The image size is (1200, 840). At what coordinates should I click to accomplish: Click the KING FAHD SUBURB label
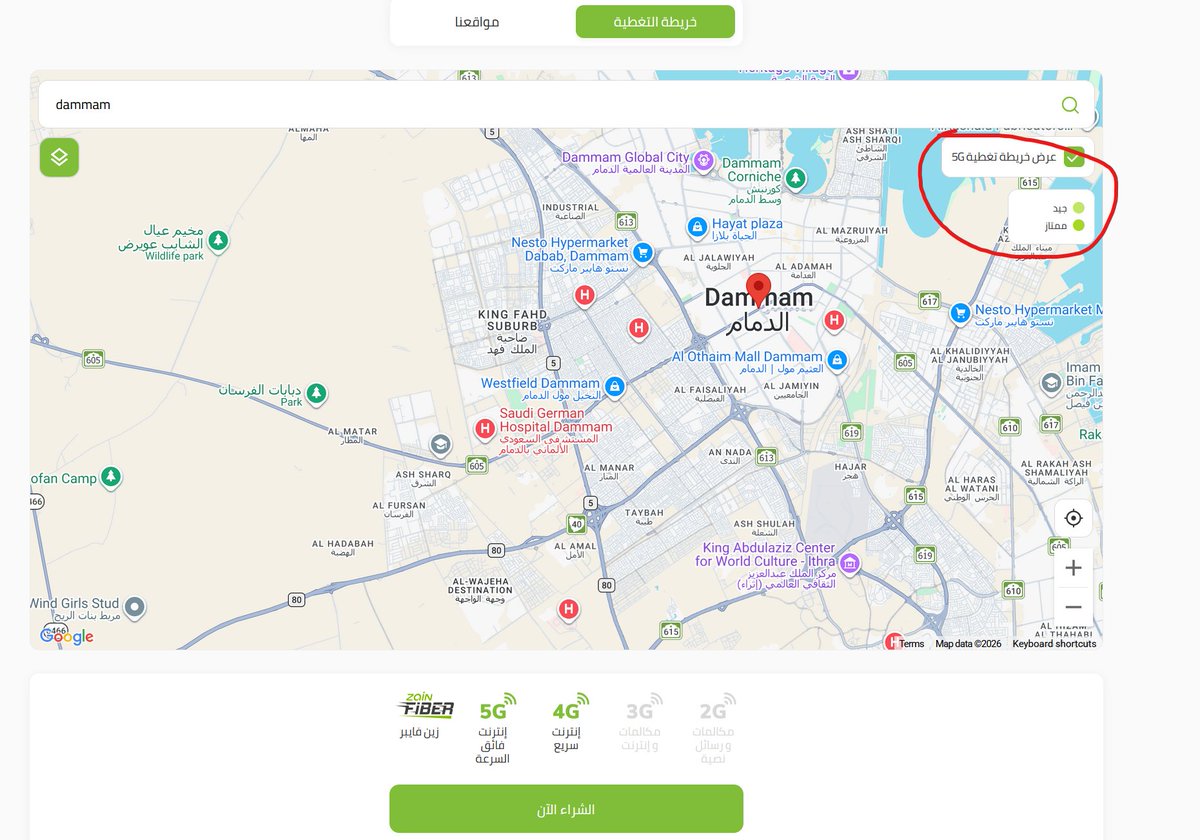(x=513, y=320)
